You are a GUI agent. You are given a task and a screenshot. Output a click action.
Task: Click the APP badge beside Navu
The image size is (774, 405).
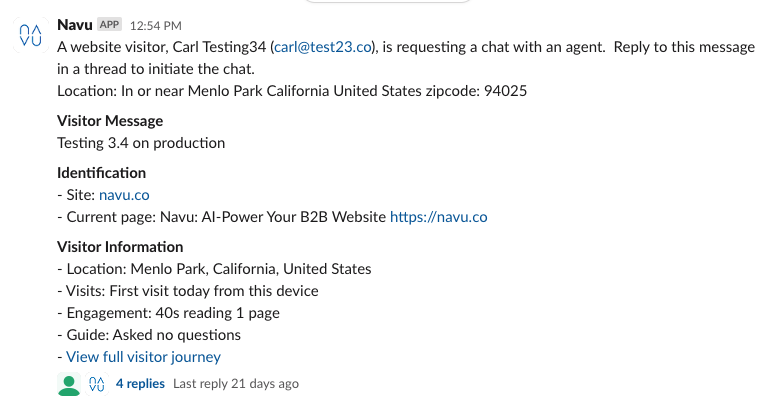(x=110, y=24)
